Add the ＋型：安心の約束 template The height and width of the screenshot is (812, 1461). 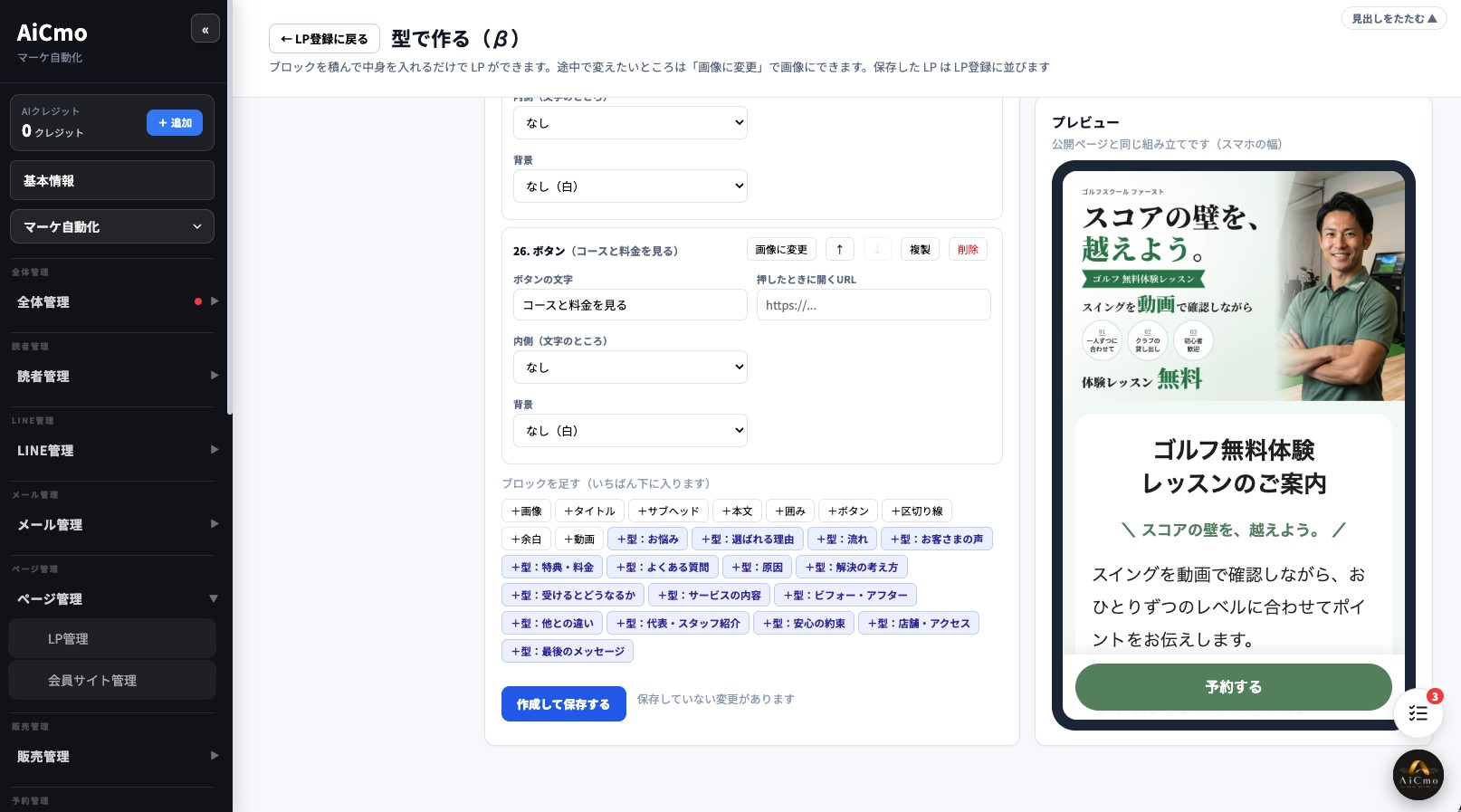[x=804, y=624]
